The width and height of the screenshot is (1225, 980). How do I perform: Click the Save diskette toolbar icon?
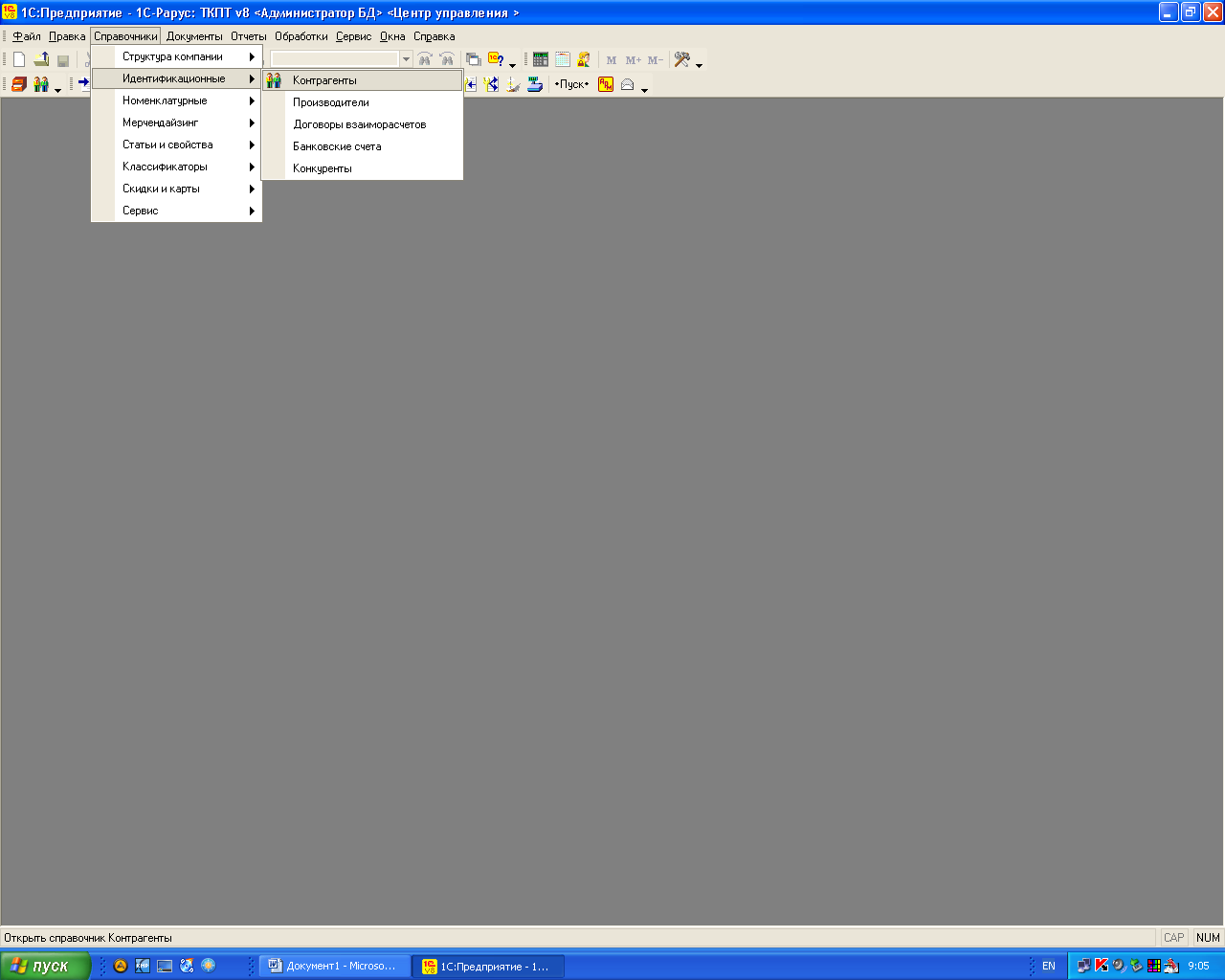pos(63,59)
